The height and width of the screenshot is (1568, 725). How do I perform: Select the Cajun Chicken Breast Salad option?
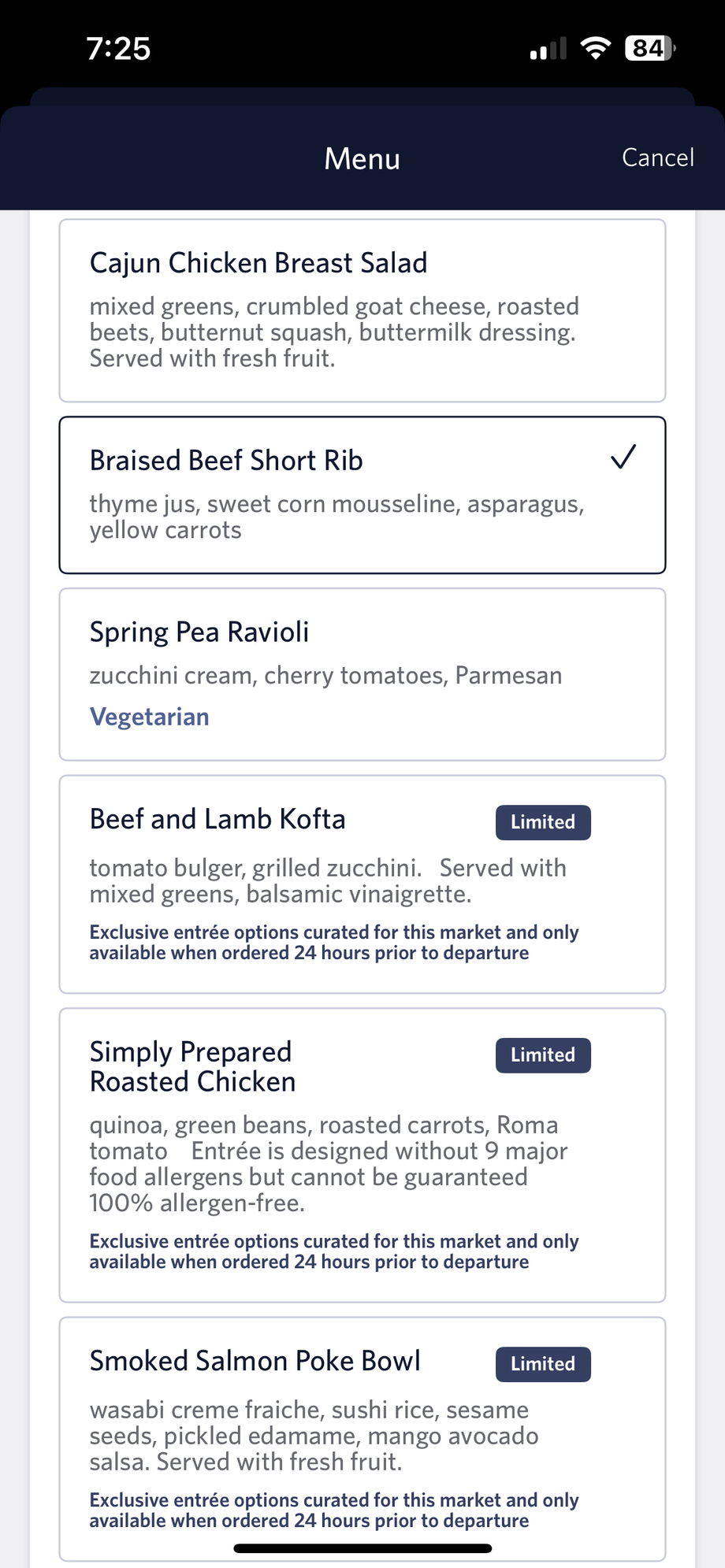tap(362, 310)
